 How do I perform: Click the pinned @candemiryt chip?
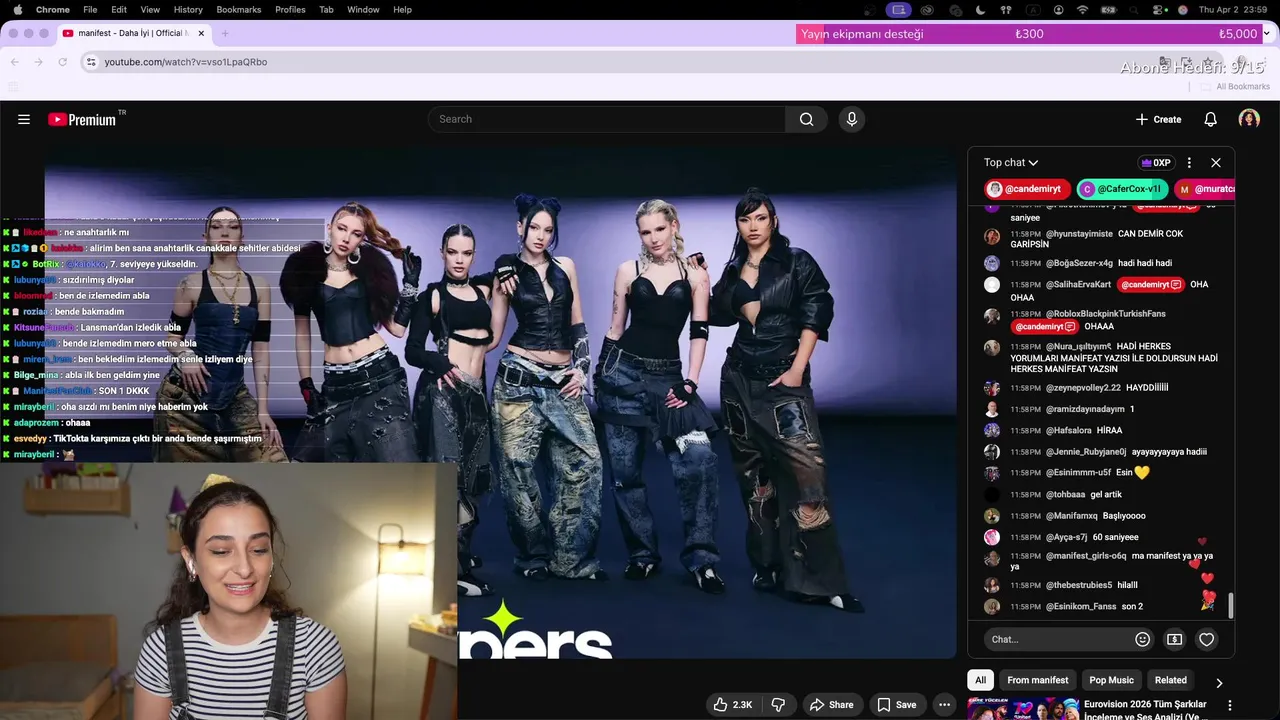(1027, 189)
